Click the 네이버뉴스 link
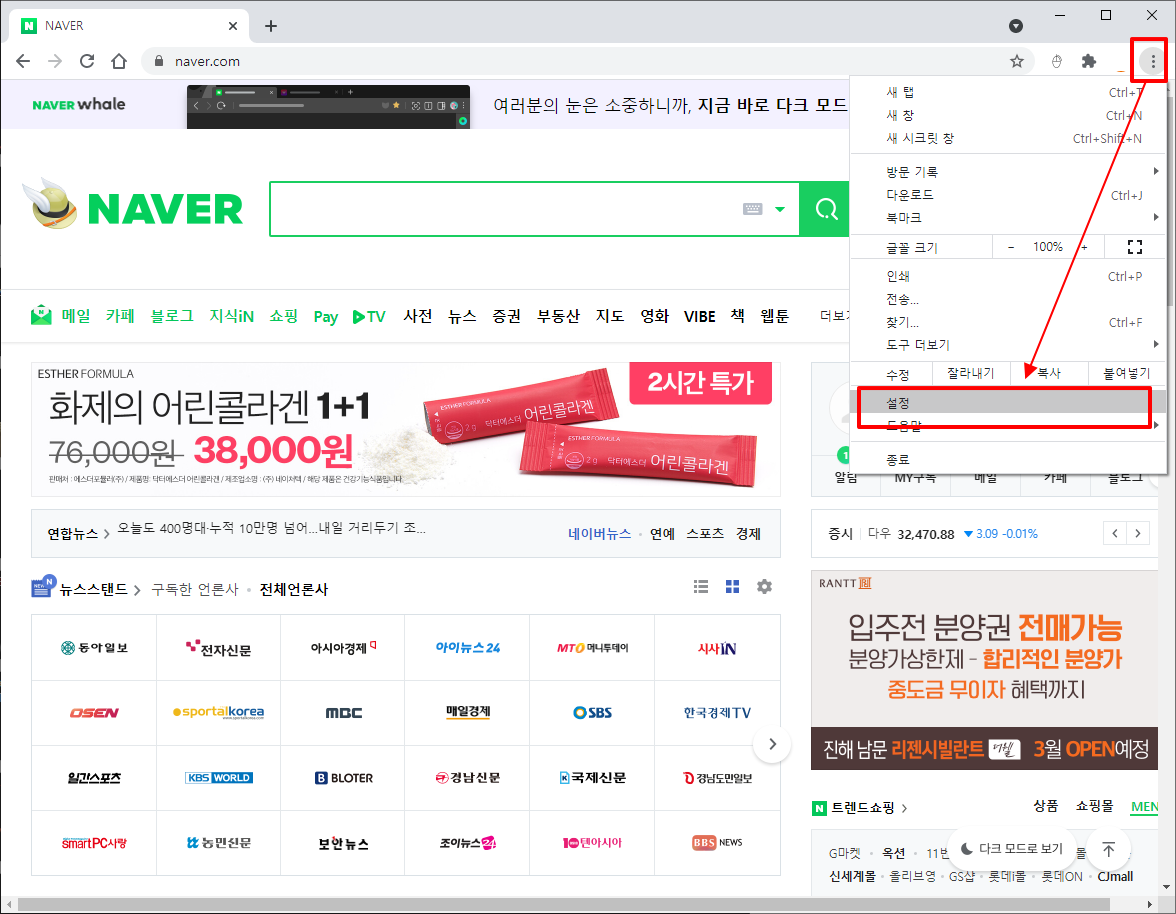This screenshot has height=914, width=1176. pos(599,533)
